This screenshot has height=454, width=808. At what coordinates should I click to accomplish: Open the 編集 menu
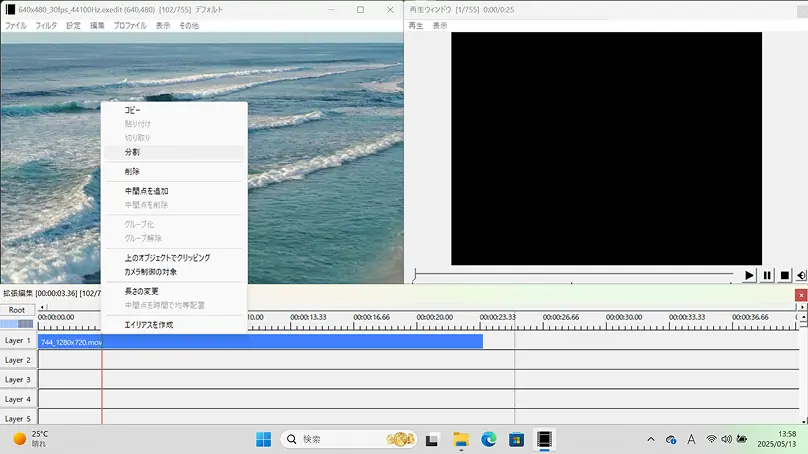click(x=97, y=25)
